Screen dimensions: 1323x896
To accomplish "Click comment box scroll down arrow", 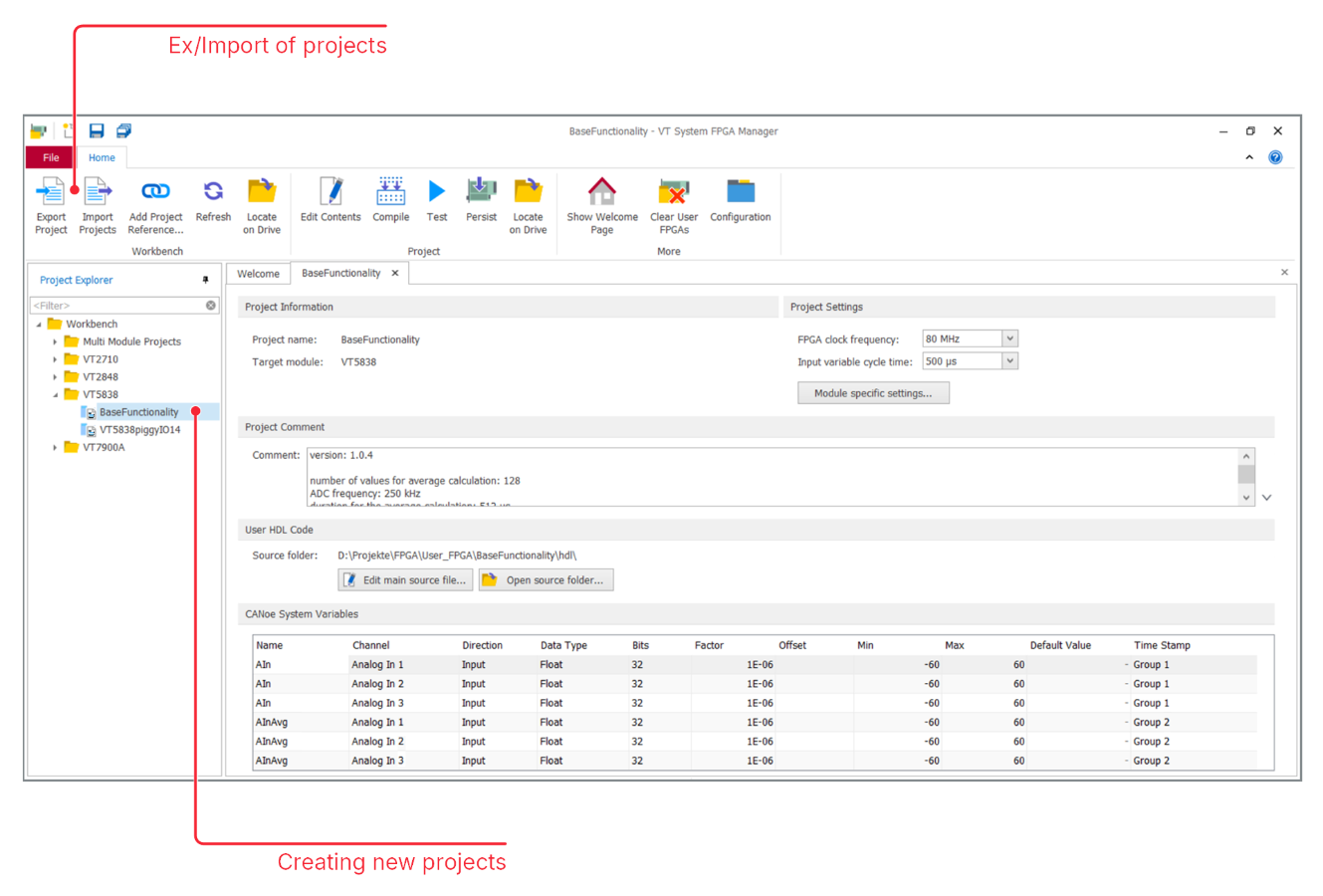I will [x=1246, y=498].
